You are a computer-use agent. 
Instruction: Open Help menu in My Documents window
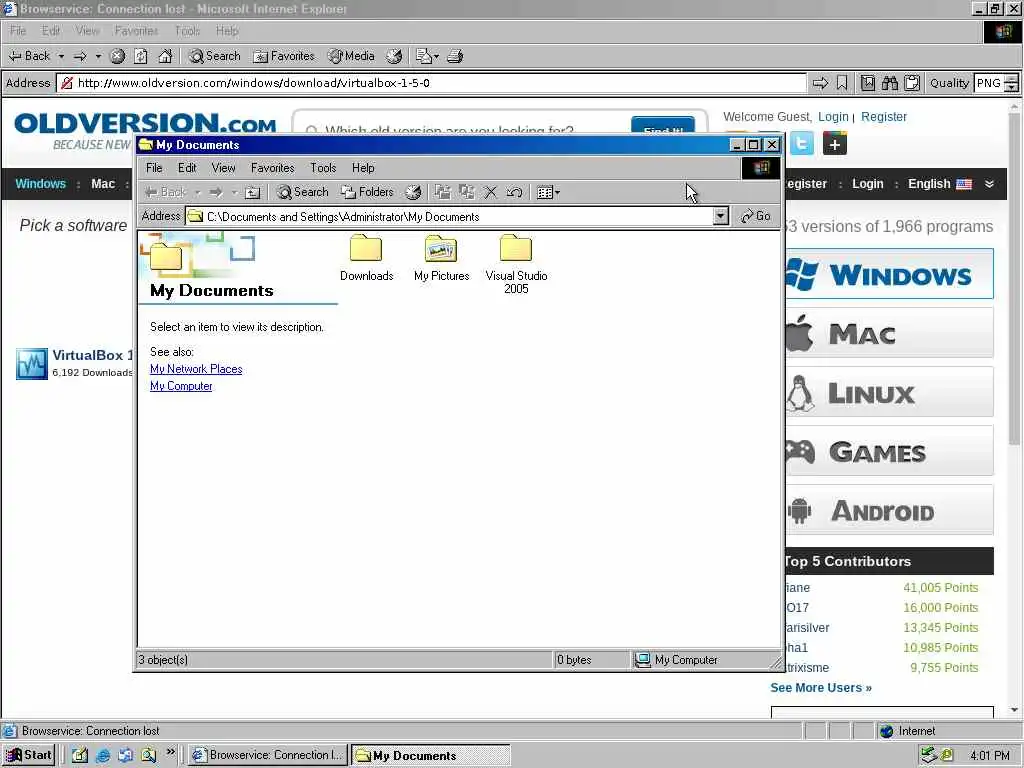click(x=363, y=168)
